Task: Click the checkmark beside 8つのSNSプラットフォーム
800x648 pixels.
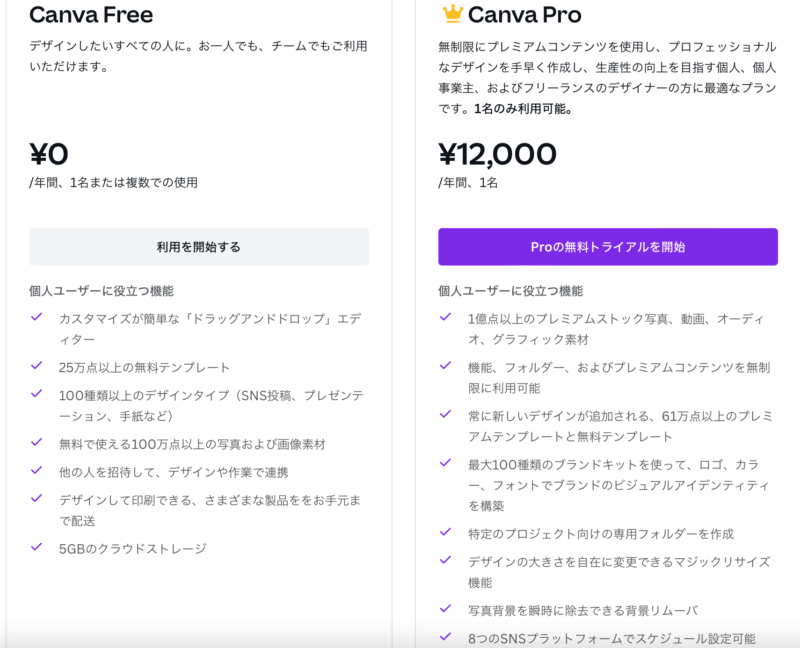Action: click(x=445, y=637)
